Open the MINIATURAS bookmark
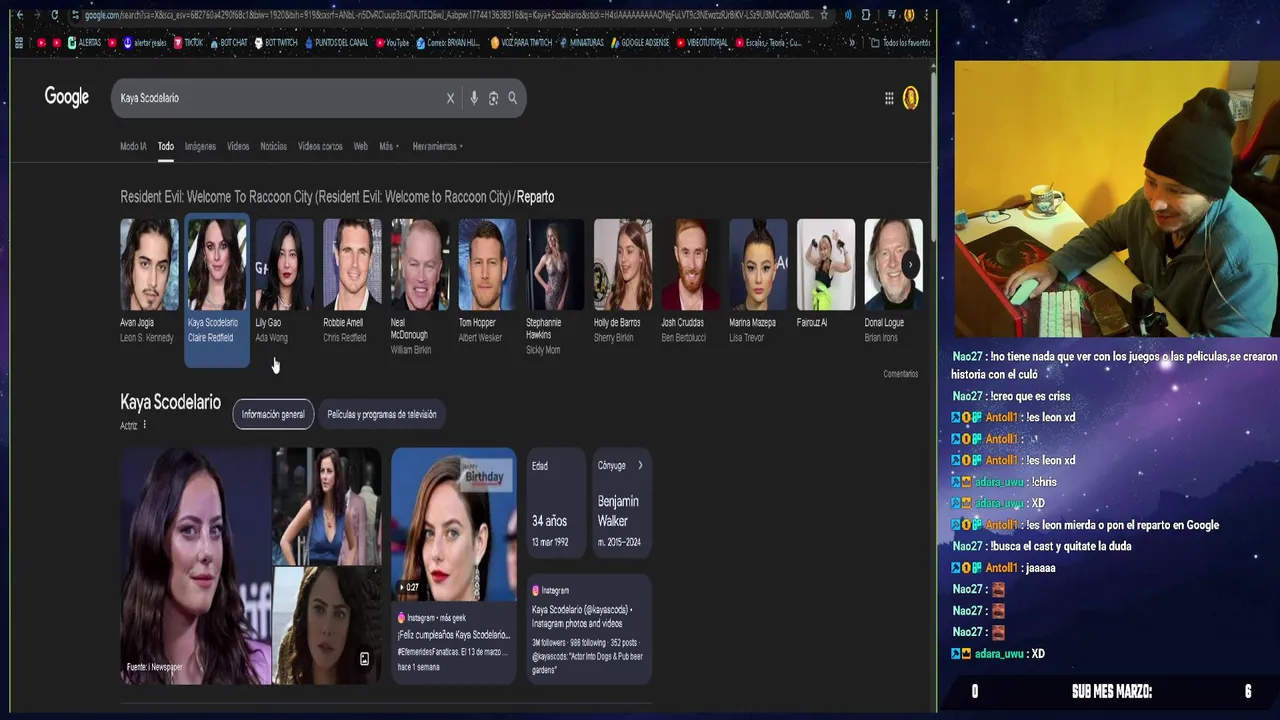The width and height of the screenshot is (1280, 720). click(x=581, y=43)
